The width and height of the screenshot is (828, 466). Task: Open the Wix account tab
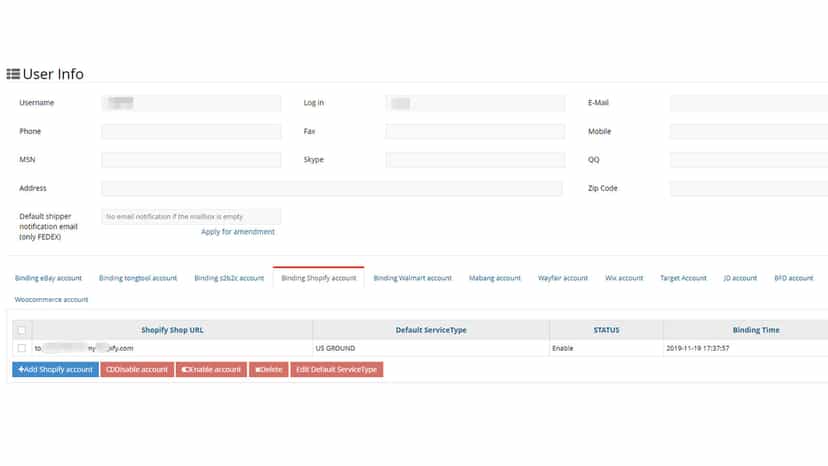pyautogui.click(x=624, y=278)
